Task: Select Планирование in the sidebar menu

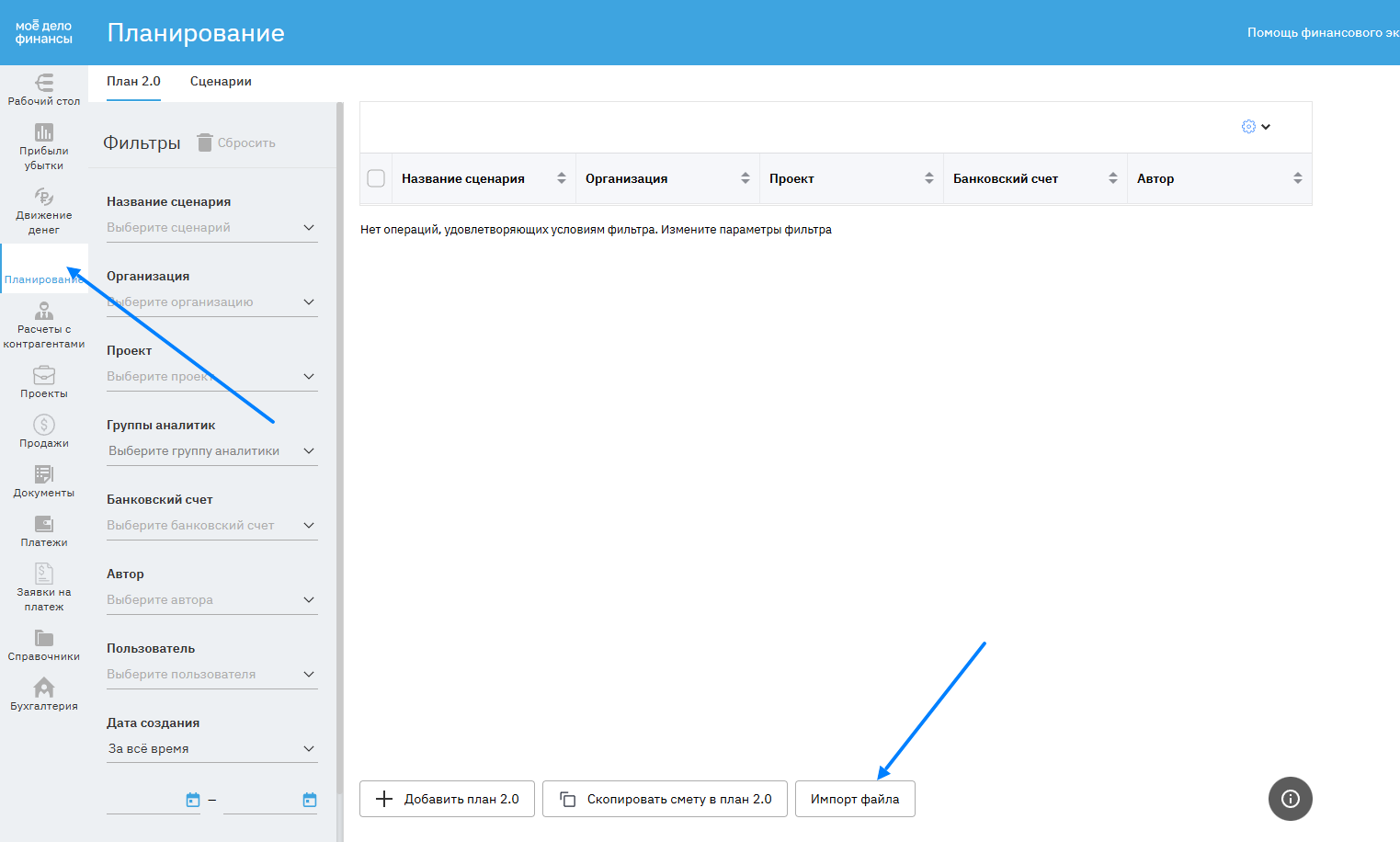Action: [x=44, y=268]
